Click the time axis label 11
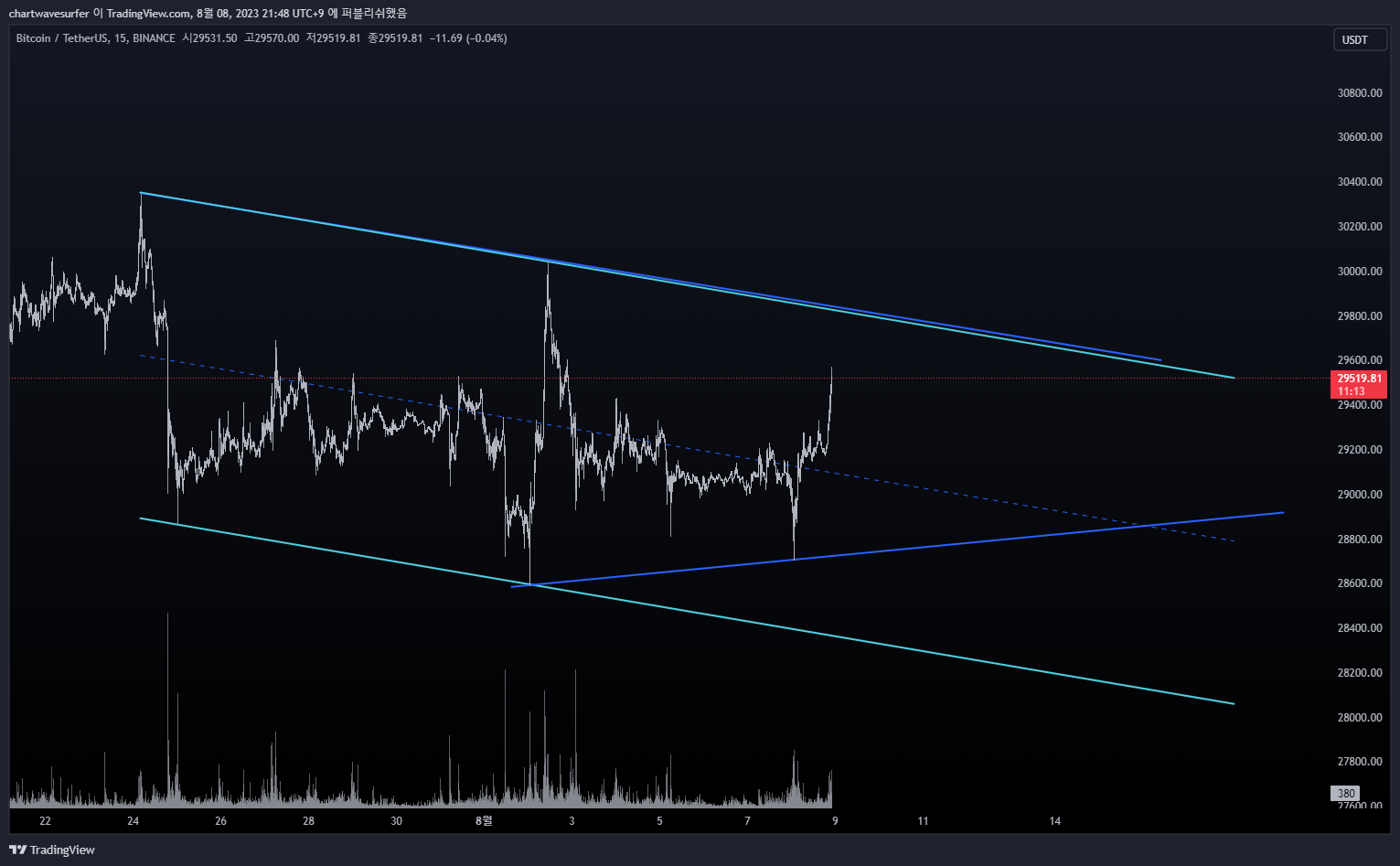The image size is (1400, 866). tap(923, 820)
